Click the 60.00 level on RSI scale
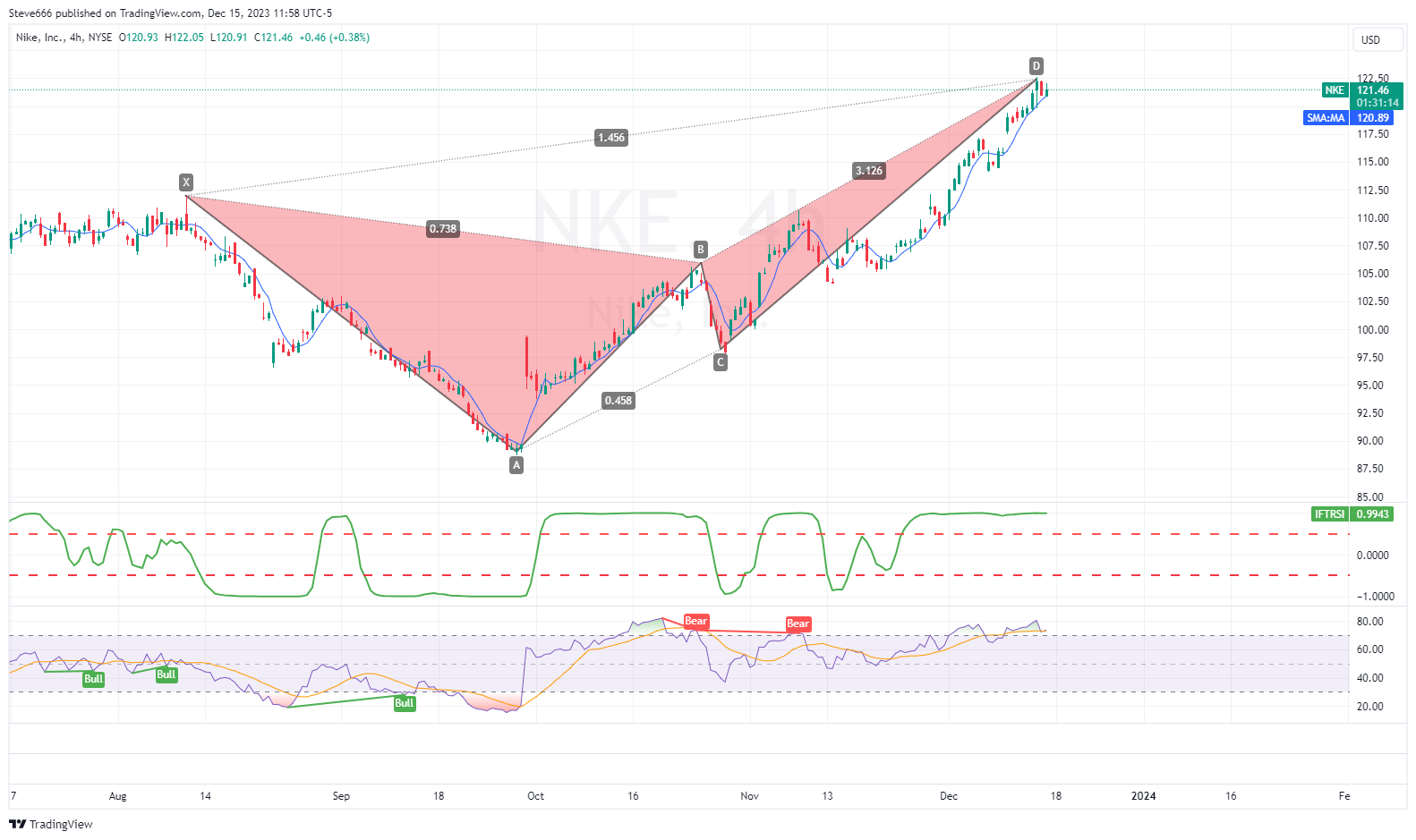Image resolution: width=1416 pixels, height=840 pixels. click(1370, 649)
